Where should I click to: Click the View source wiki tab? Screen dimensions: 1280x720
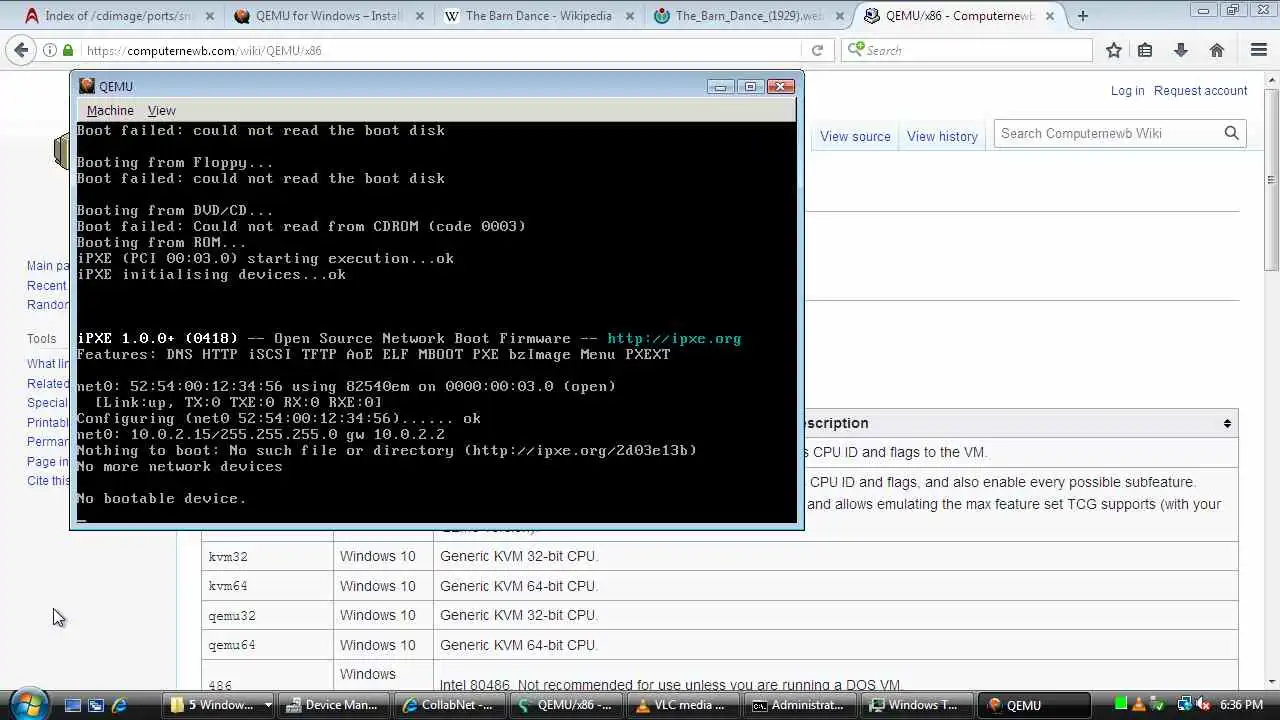pyautogui.click(x=855, y=136)
